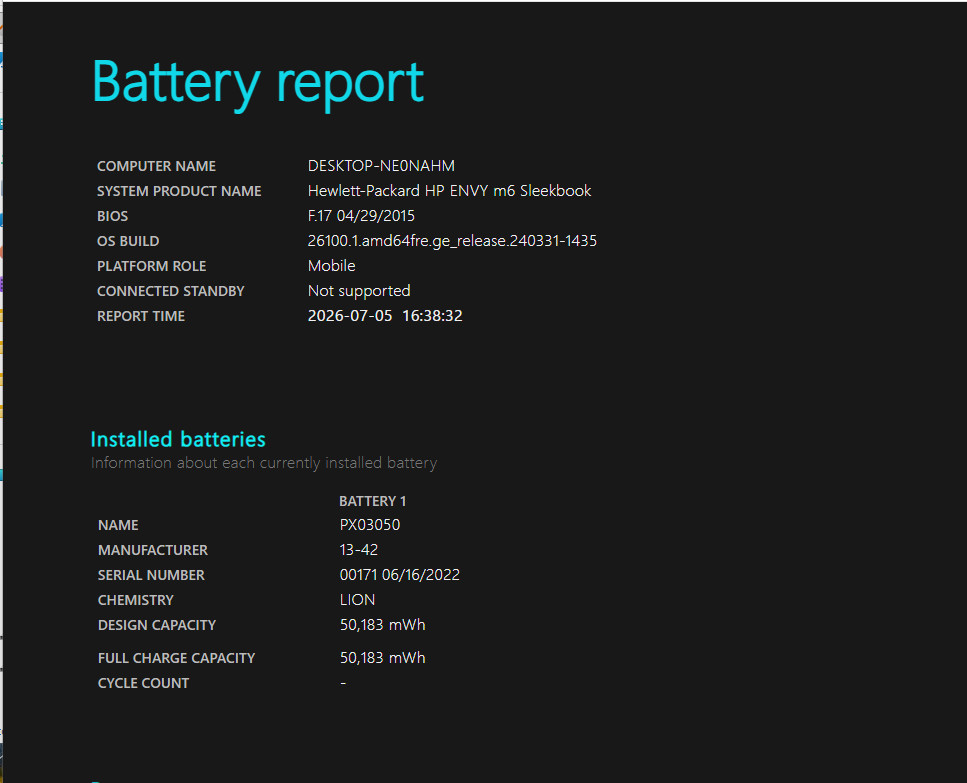Select BIOS value F.17 04/29/2015
The width and height of the screenshot is (967, 783).
361,216
